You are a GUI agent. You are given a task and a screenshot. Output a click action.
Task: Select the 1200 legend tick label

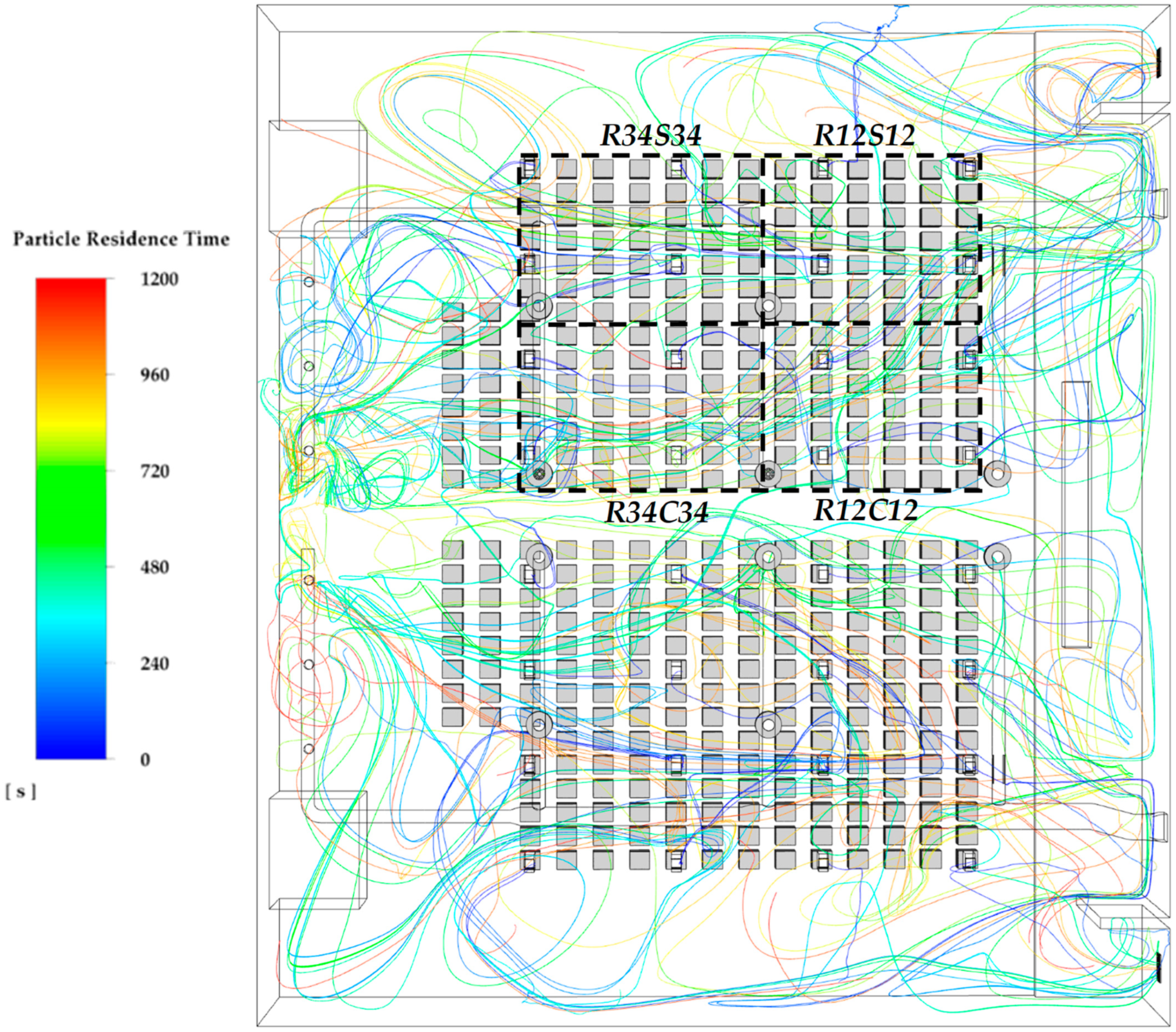(x=159, y=279)
